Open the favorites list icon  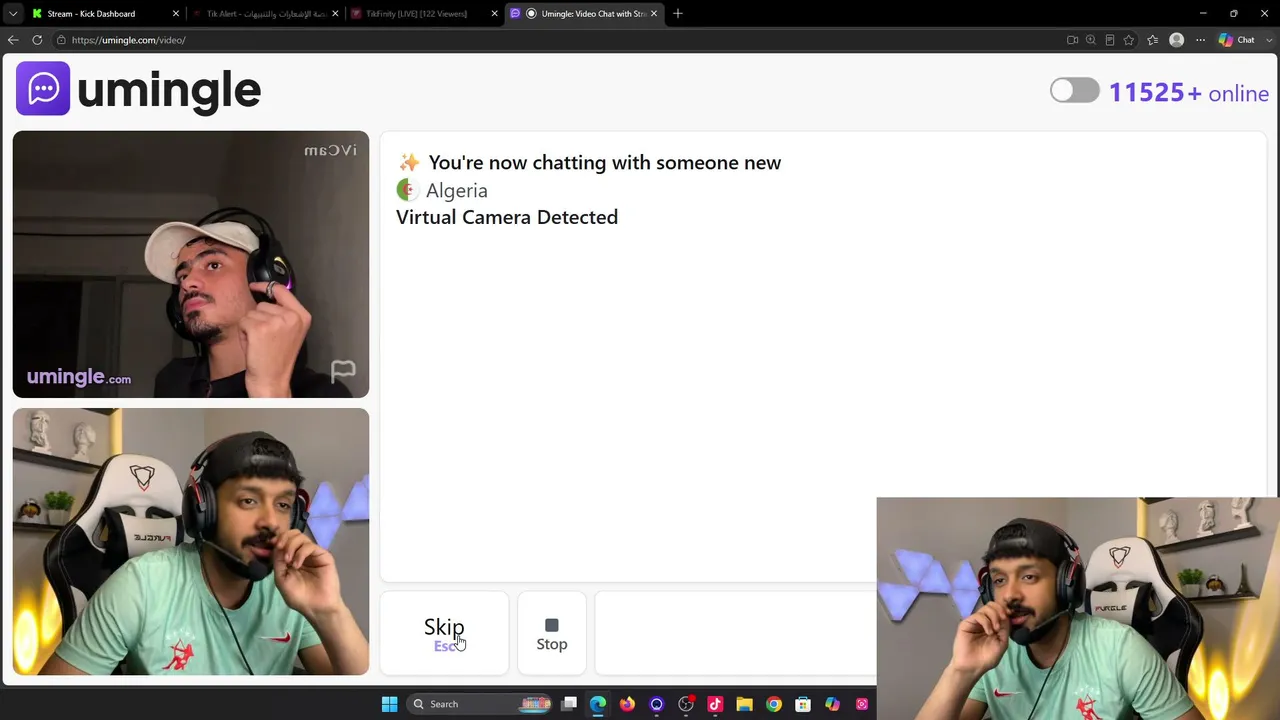point(1153,40)
